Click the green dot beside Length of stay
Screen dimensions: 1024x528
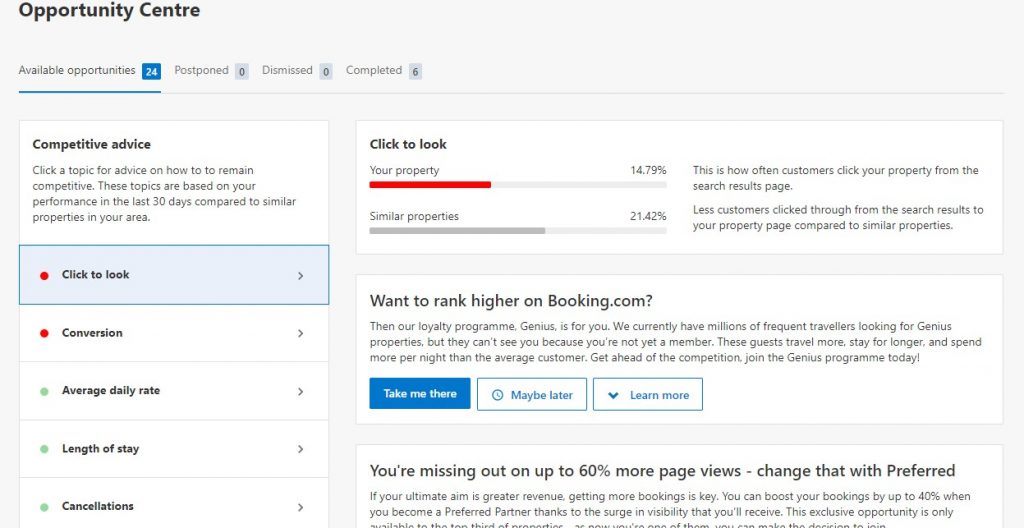(x=44, y=449)
